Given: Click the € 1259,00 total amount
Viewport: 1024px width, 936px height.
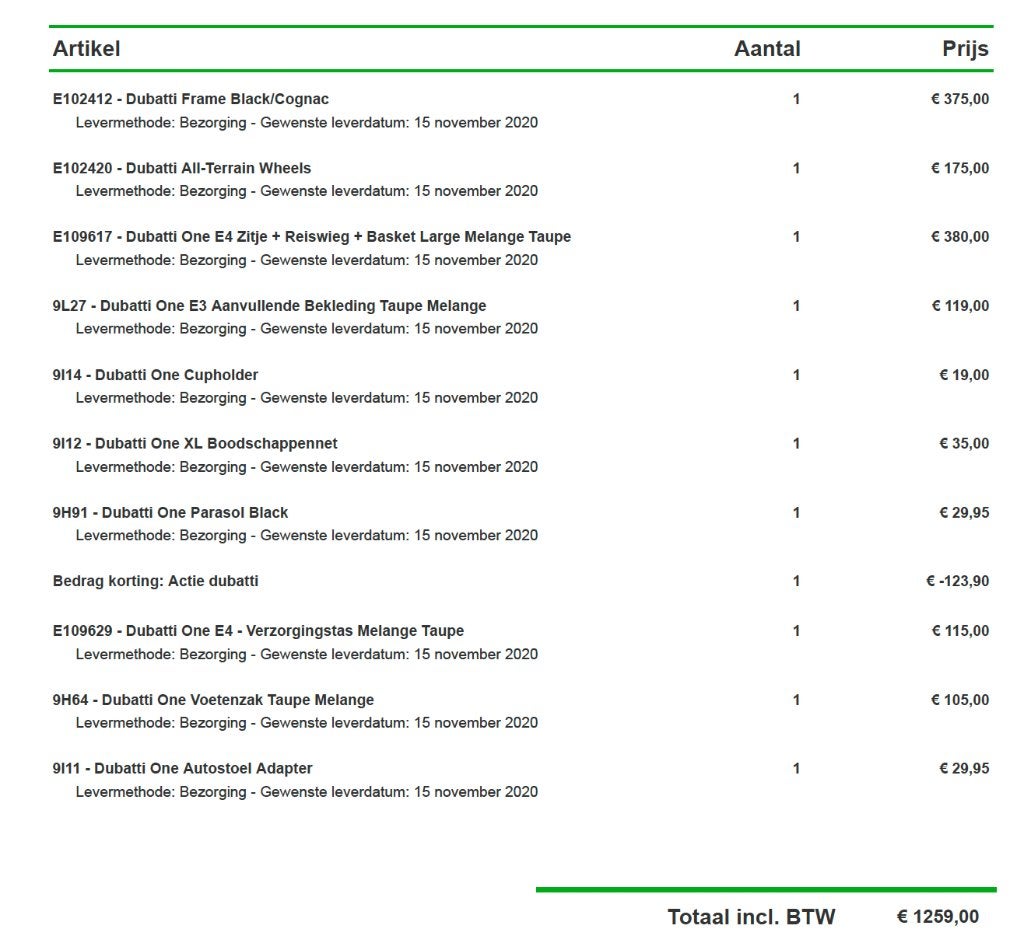Looking at the screenshot, I should [x=937, y=917].
